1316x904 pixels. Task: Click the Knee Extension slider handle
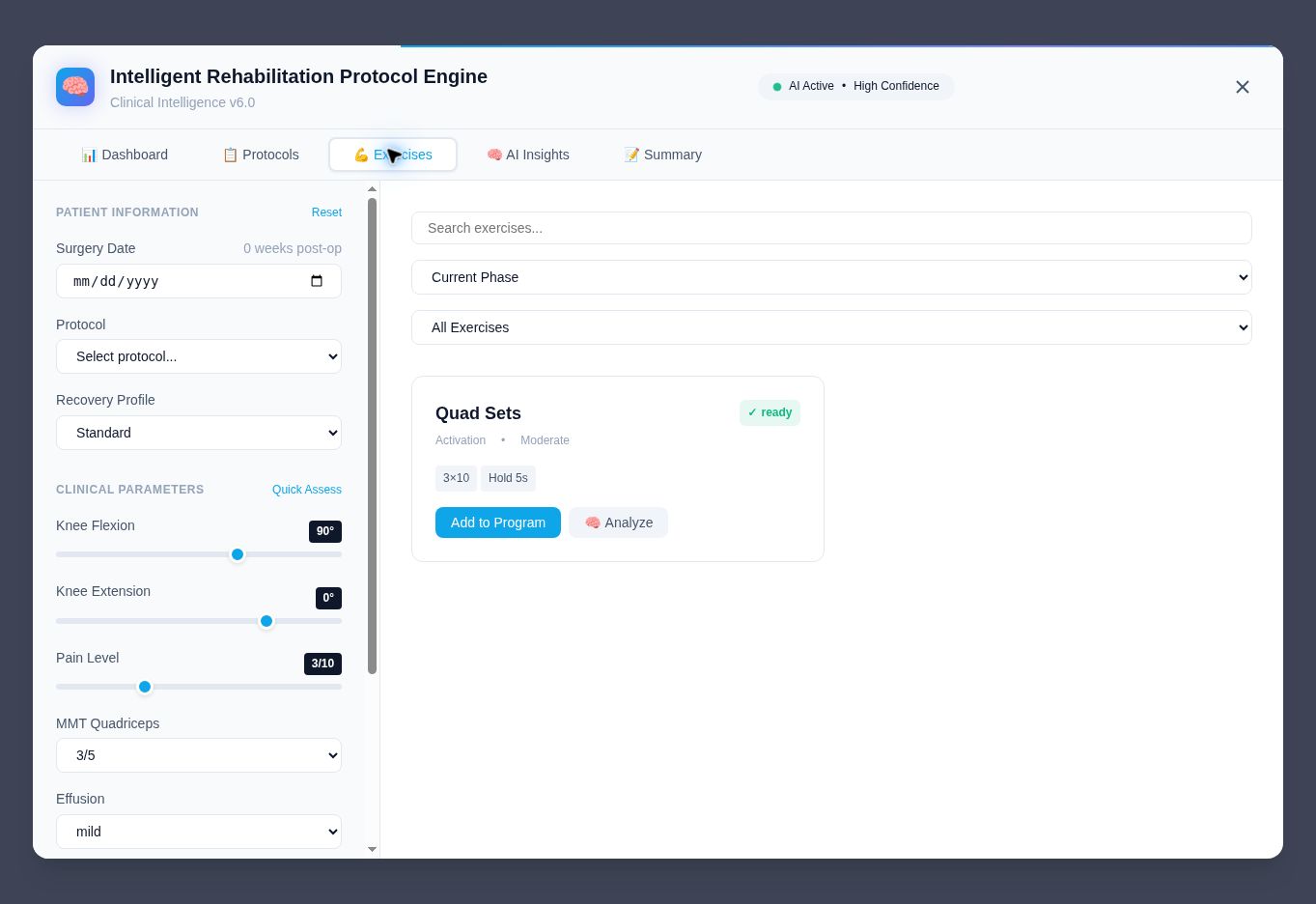(x=266, y=621)
